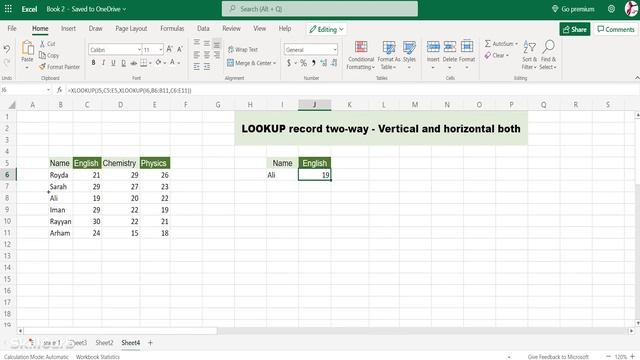This screenshot has width=640, height=360.
Task: Open the Editing mode dropdown
Action: [326, 29]
